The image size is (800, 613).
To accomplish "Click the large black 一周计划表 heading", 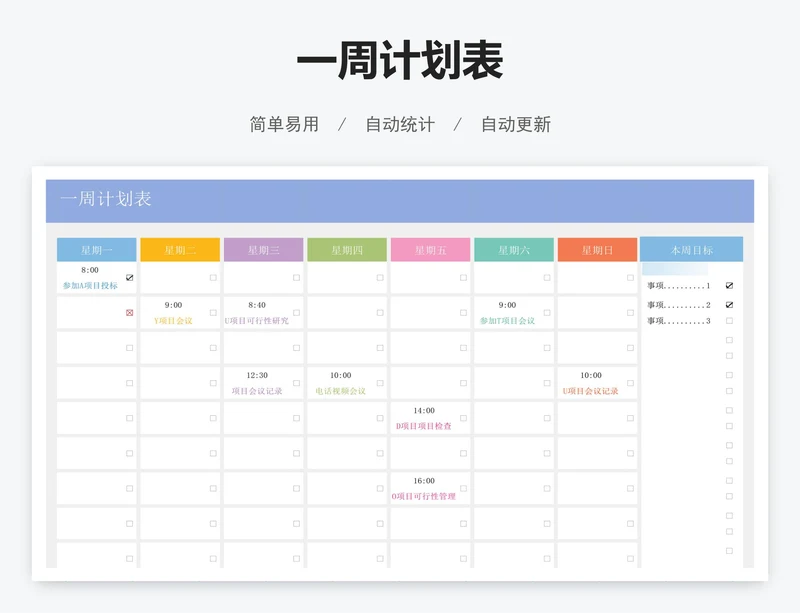I will click(400, 61).
